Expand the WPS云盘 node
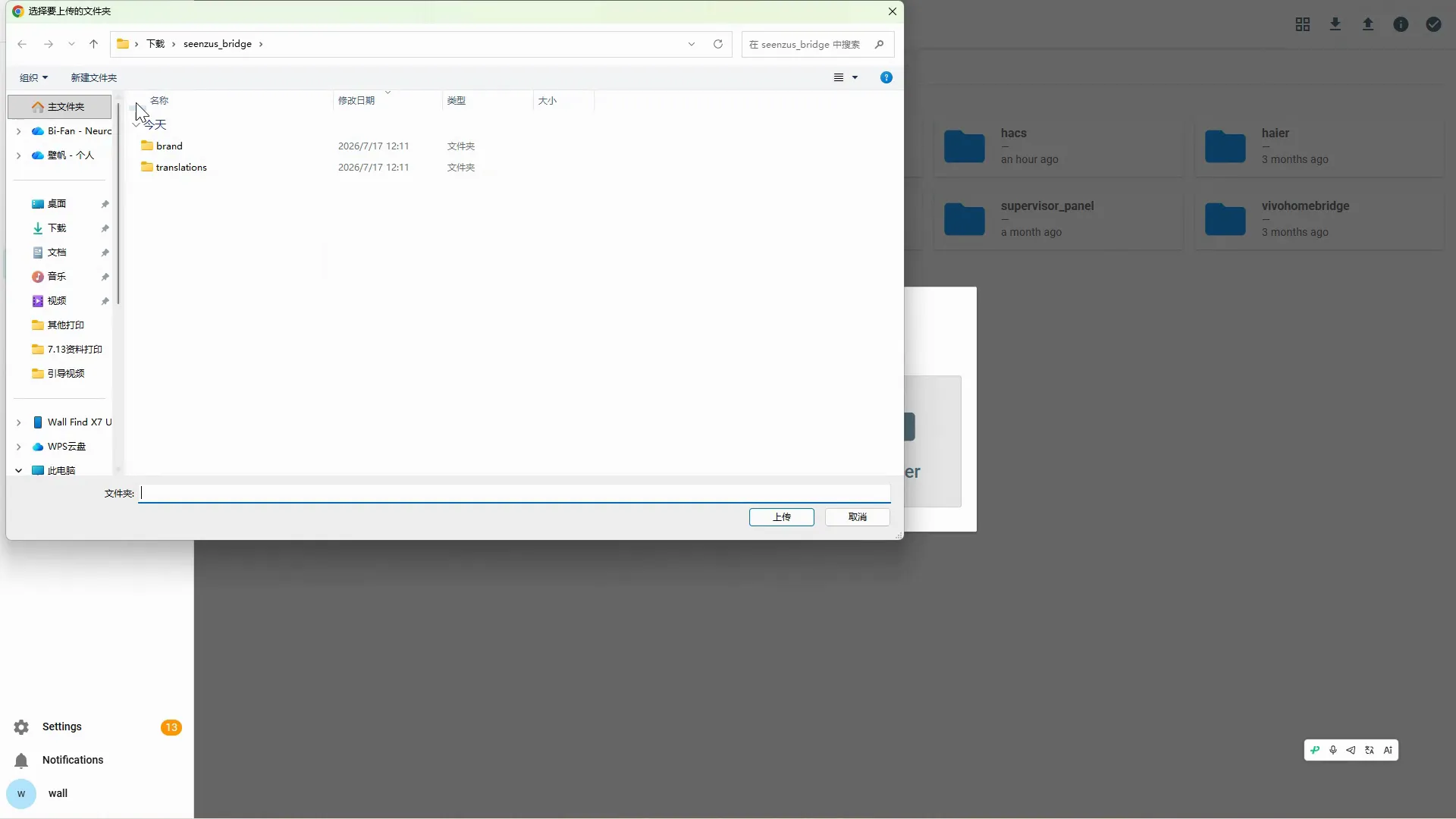 [x=19, y=447]
